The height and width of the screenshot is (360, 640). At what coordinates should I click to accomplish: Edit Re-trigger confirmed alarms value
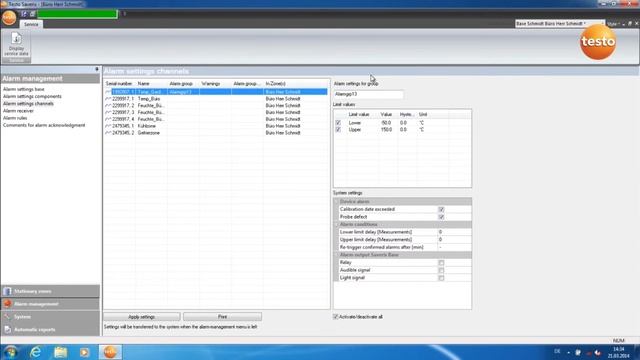point(454,247)
